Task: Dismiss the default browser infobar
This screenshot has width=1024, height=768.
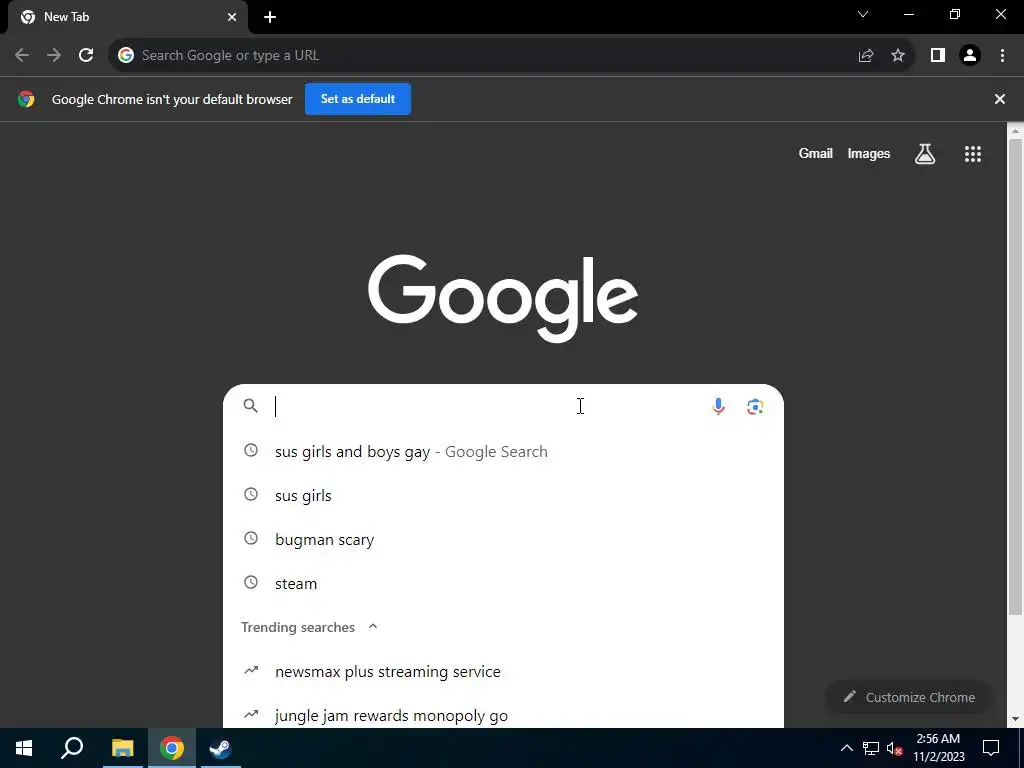Action: (1000, 99)
